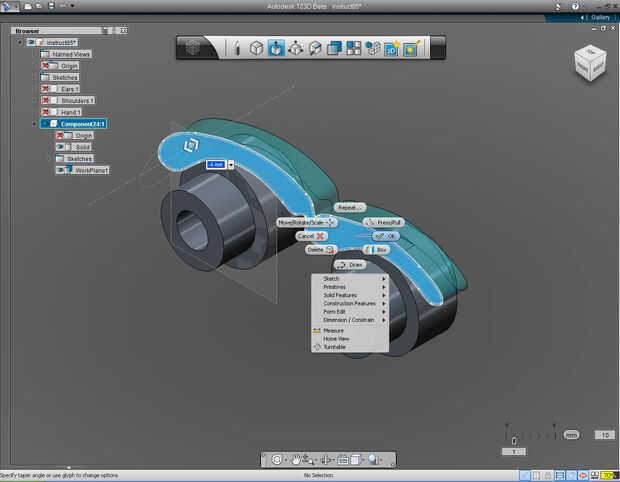Click the 4 mm distance input field
Screen dimensions: 620x482
(x=215, y=164)
